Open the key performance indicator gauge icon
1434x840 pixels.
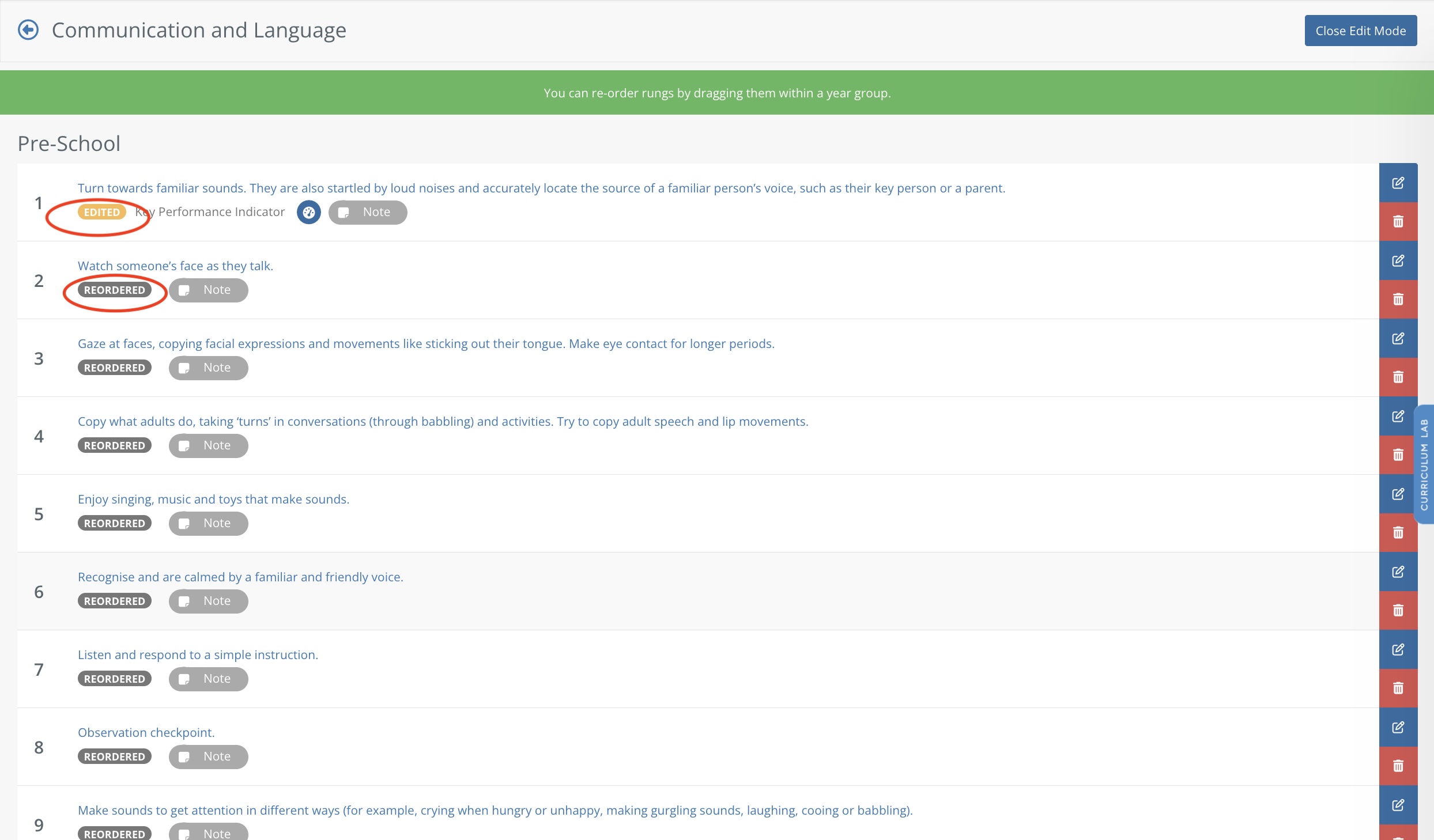coord(309,213)
